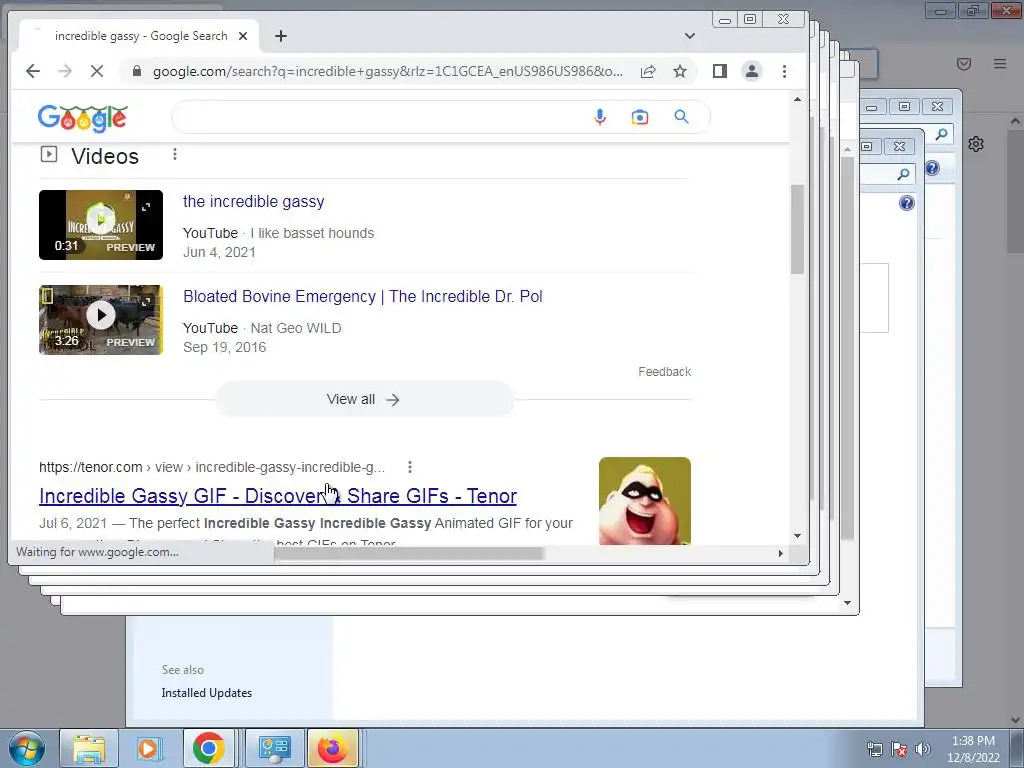Click into the Google search box

(379, 117)
